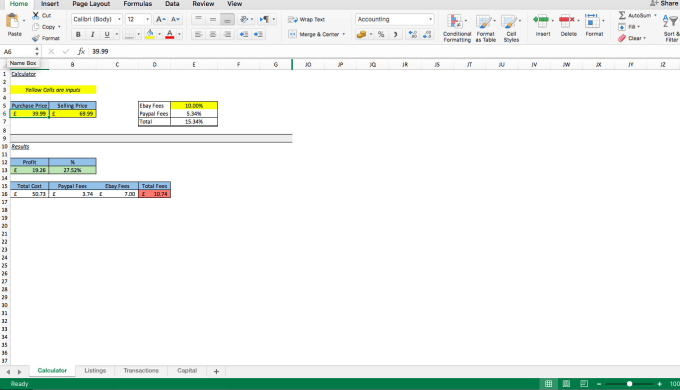Adjust the zoom slider in status bar
This screenshot has height=390, width=680.
click(629, 384)
